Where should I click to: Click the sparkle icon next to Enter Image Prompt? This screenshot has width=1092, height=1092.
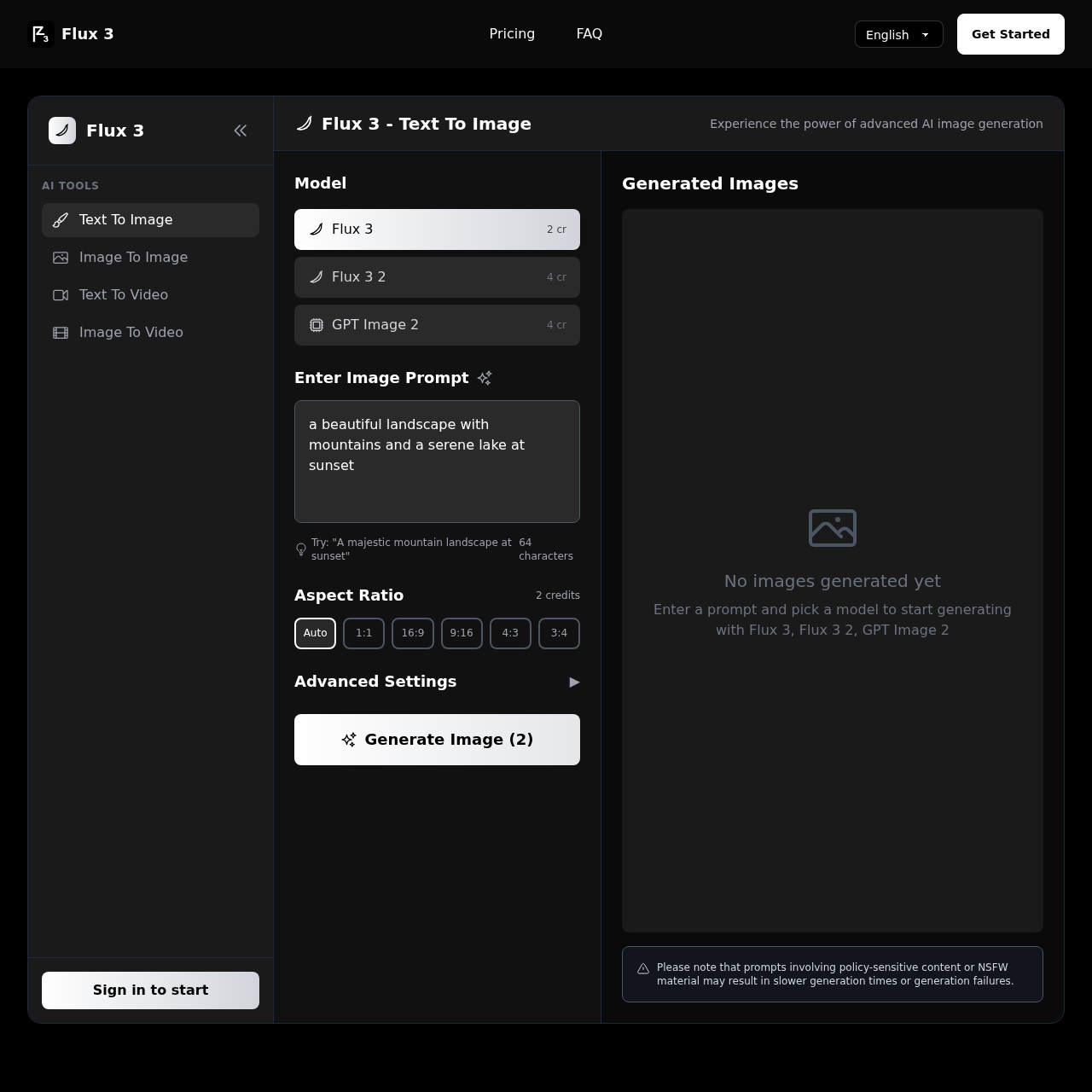tap(485, 378)
